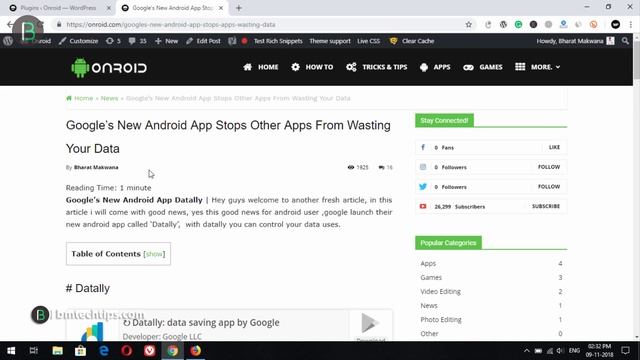Click the red record dot in admin bar

pos(244,41)
